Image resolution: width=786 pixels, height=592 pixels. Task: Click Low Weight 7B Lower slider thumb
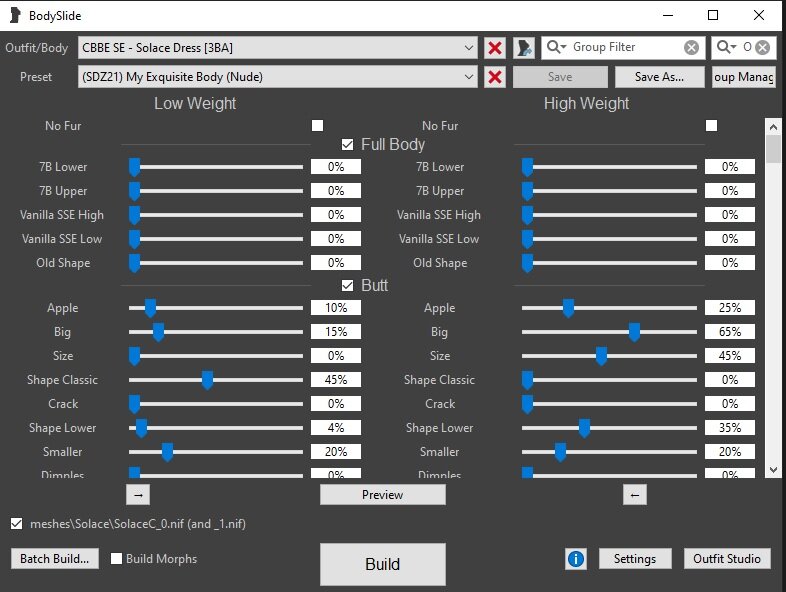point(134,167)
